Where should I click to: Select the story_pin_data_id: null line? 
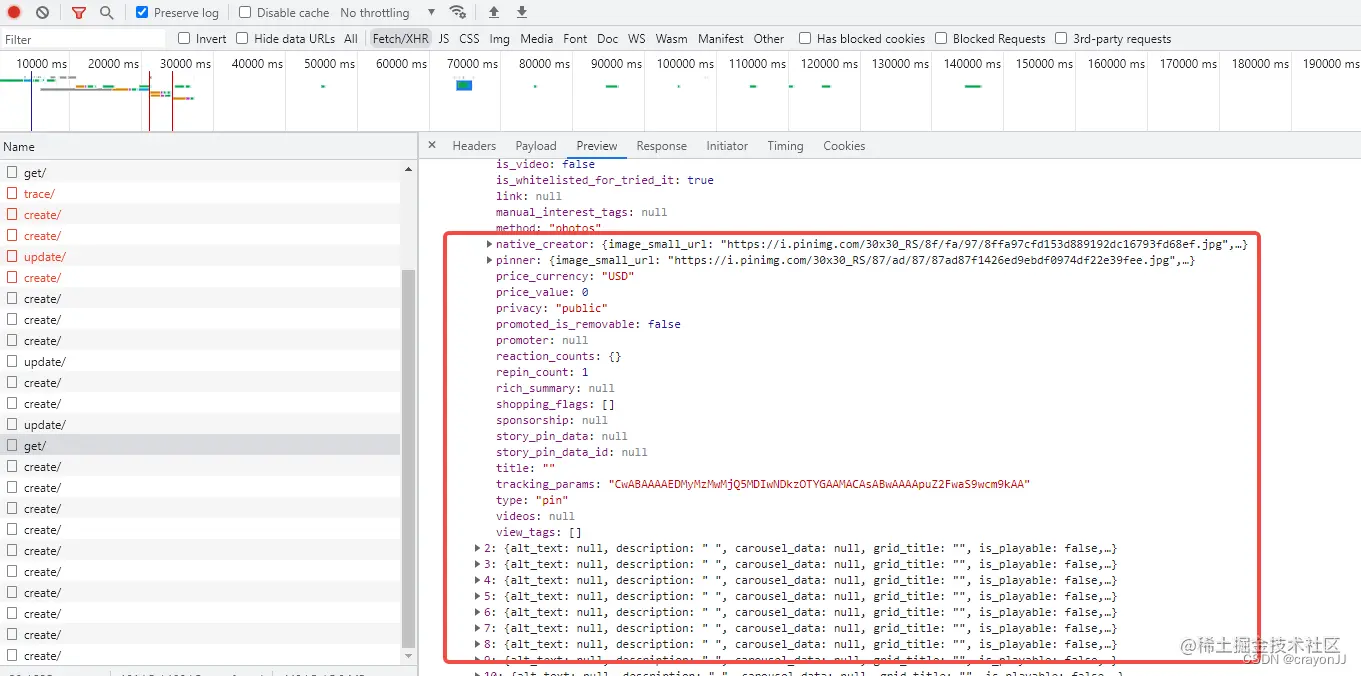(572, 452)
